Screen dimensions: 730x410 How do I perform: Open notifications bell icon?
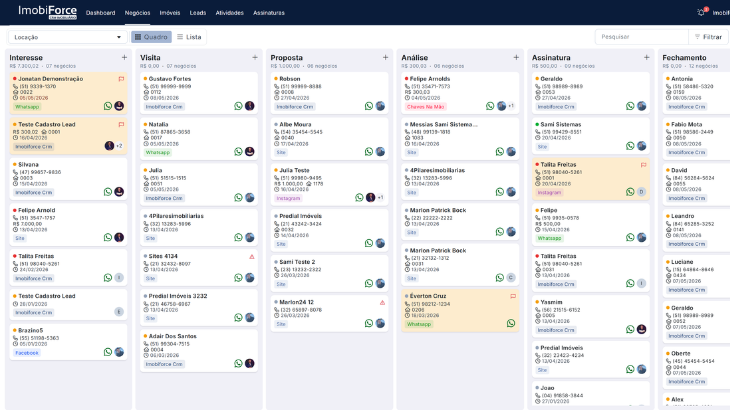(x=701, y=13)
